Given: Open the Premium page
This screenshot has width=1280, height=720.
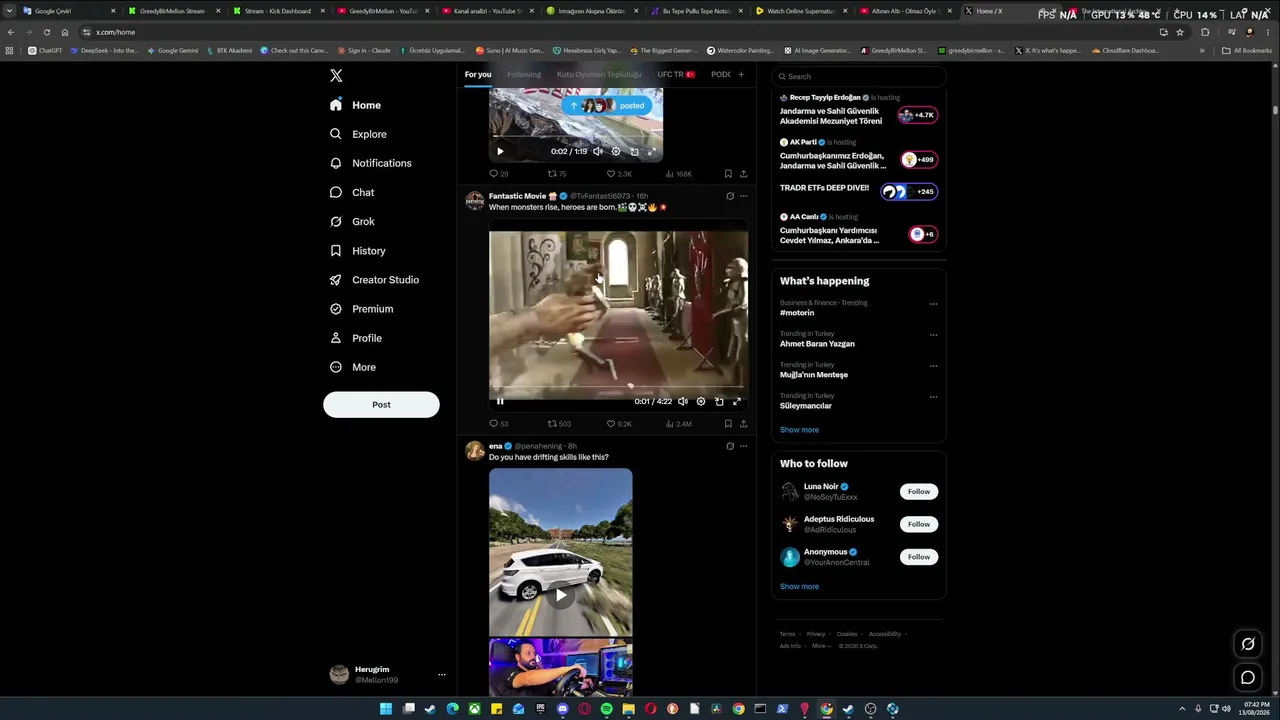Looking at the screenshot, I should coord(361,309).
